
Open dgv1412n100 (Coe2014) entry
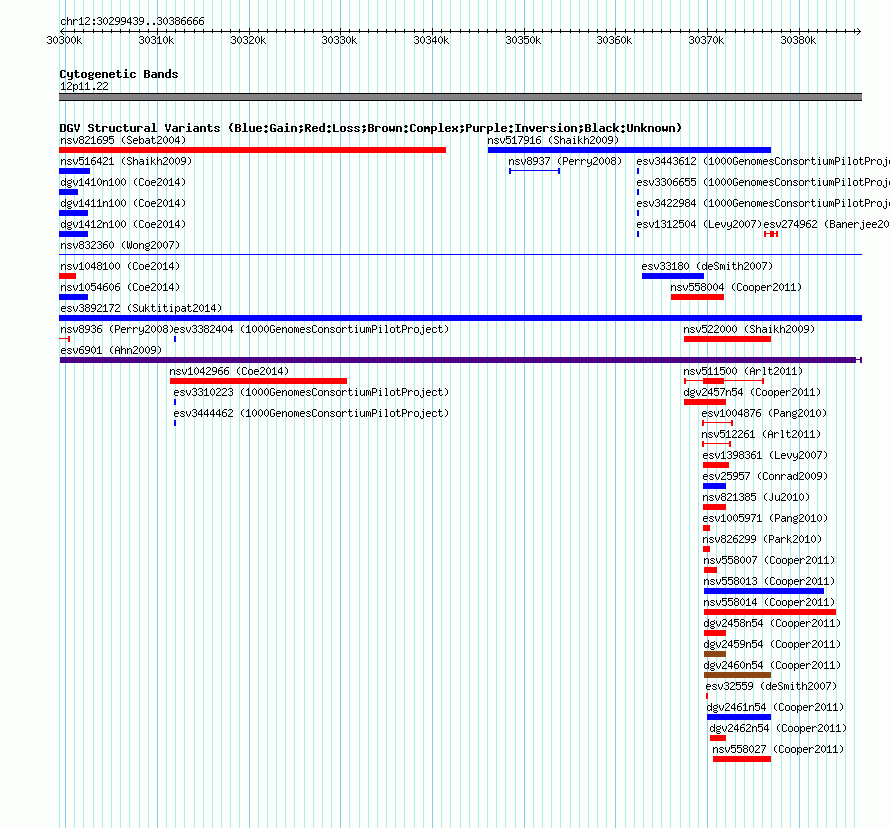click(x=123, y=224)
